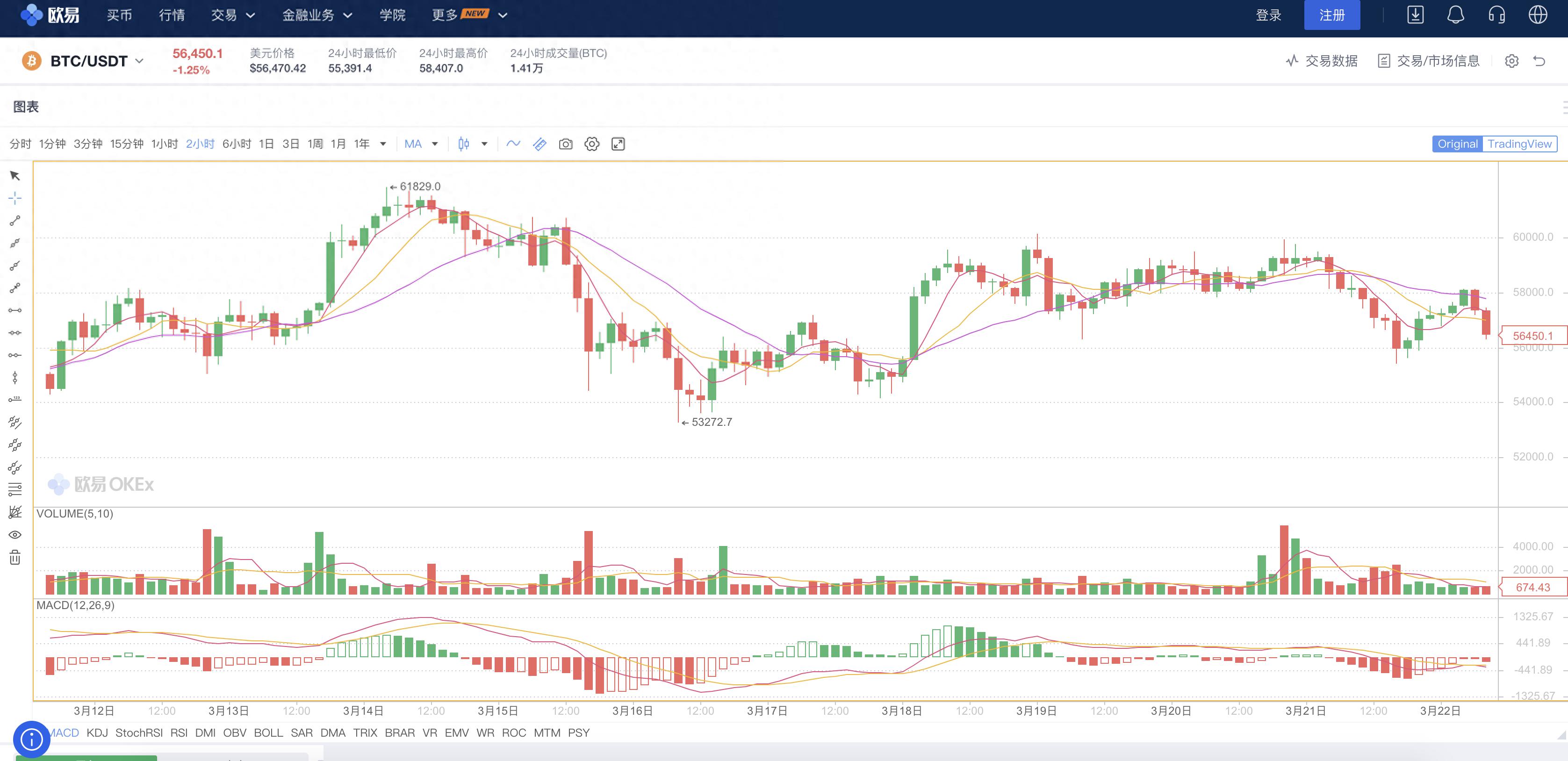Image resolution: width=1568 pixels, height=761 pixels.
Task: Click the blue info circle button
Action: tap(31, 739)
